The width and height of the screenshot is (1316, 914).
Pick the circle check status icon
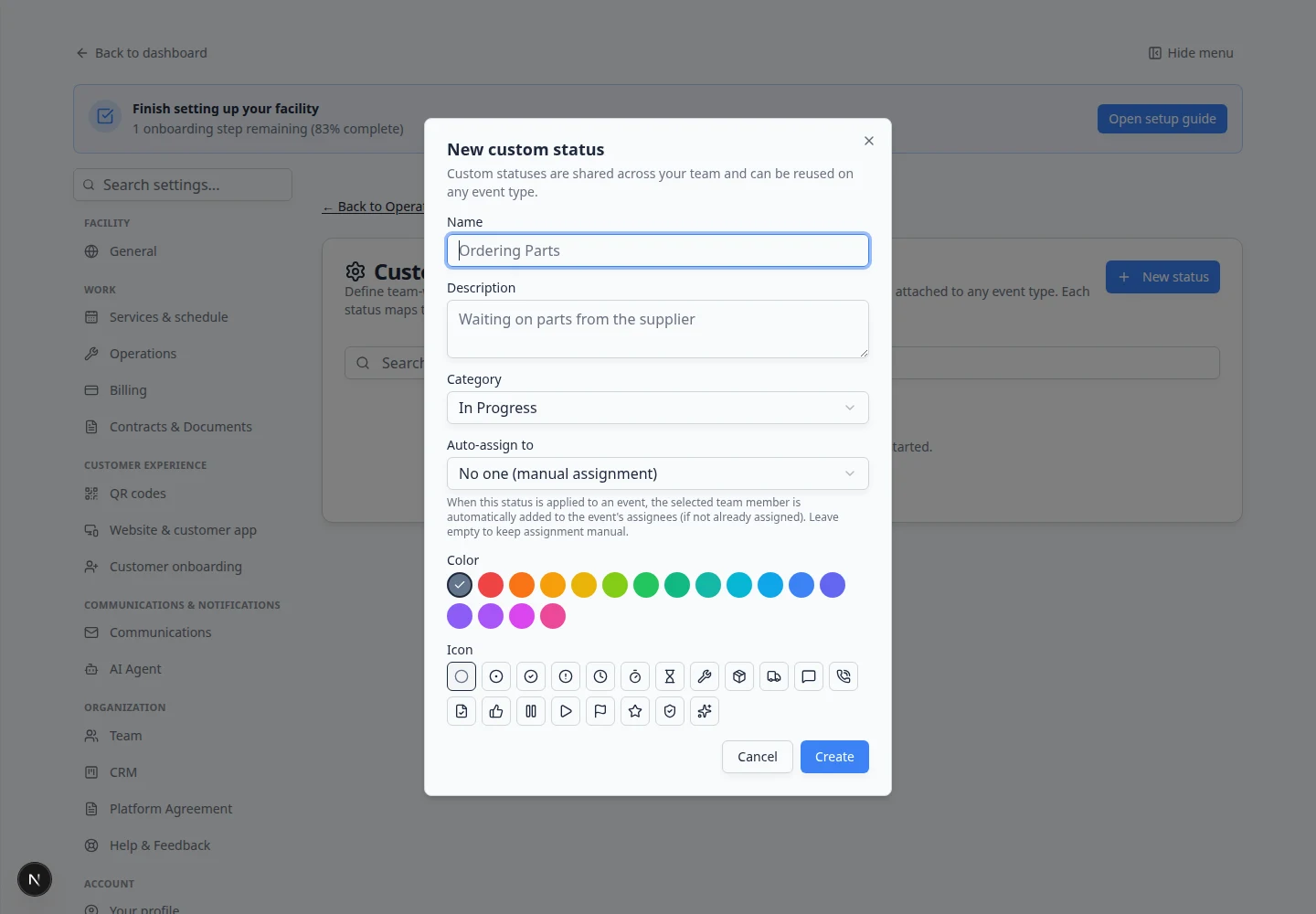pyautogui.click(x=531, y=676)
